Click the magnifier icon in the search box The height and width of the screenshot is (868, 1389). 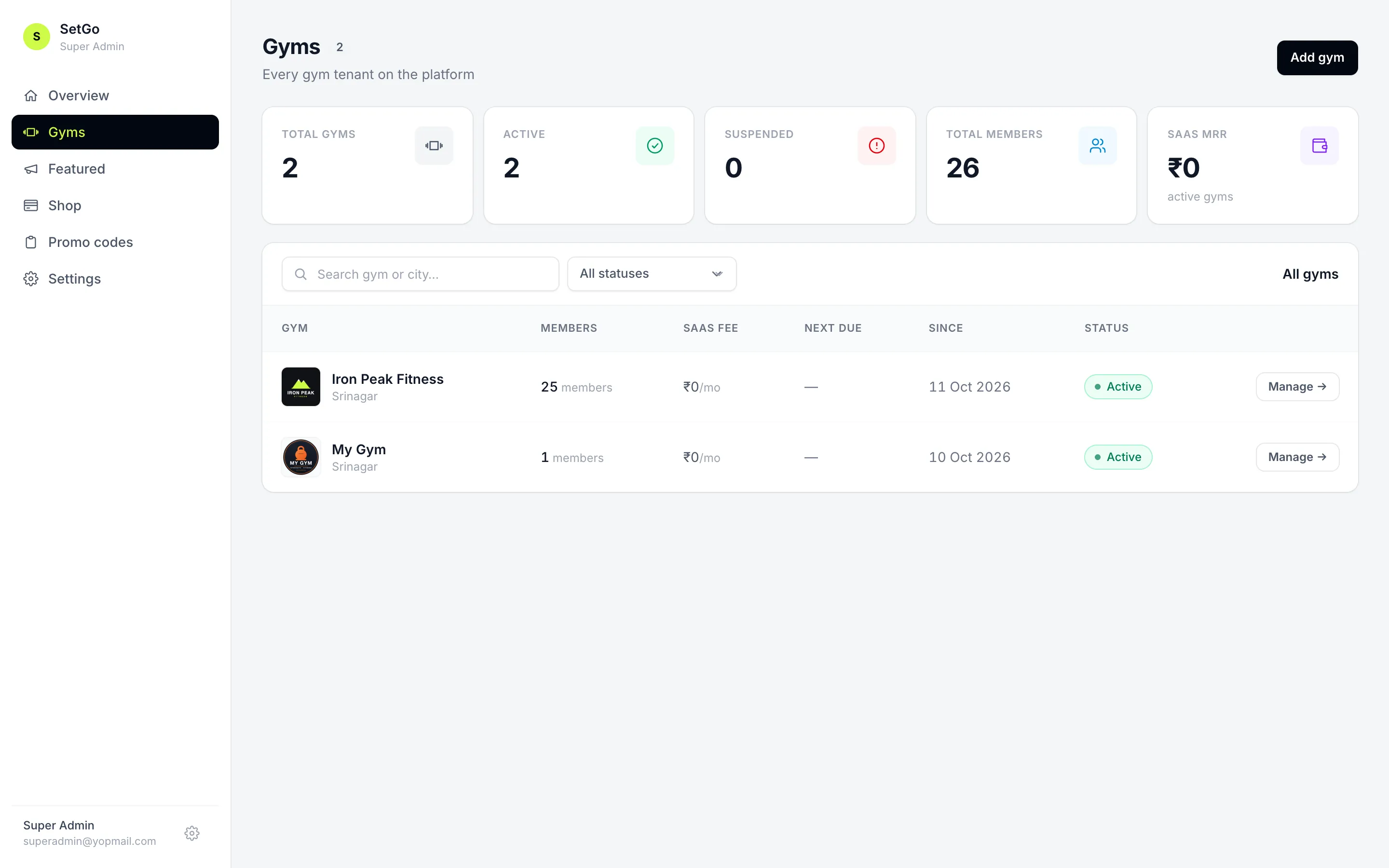[x=300, y=274]
